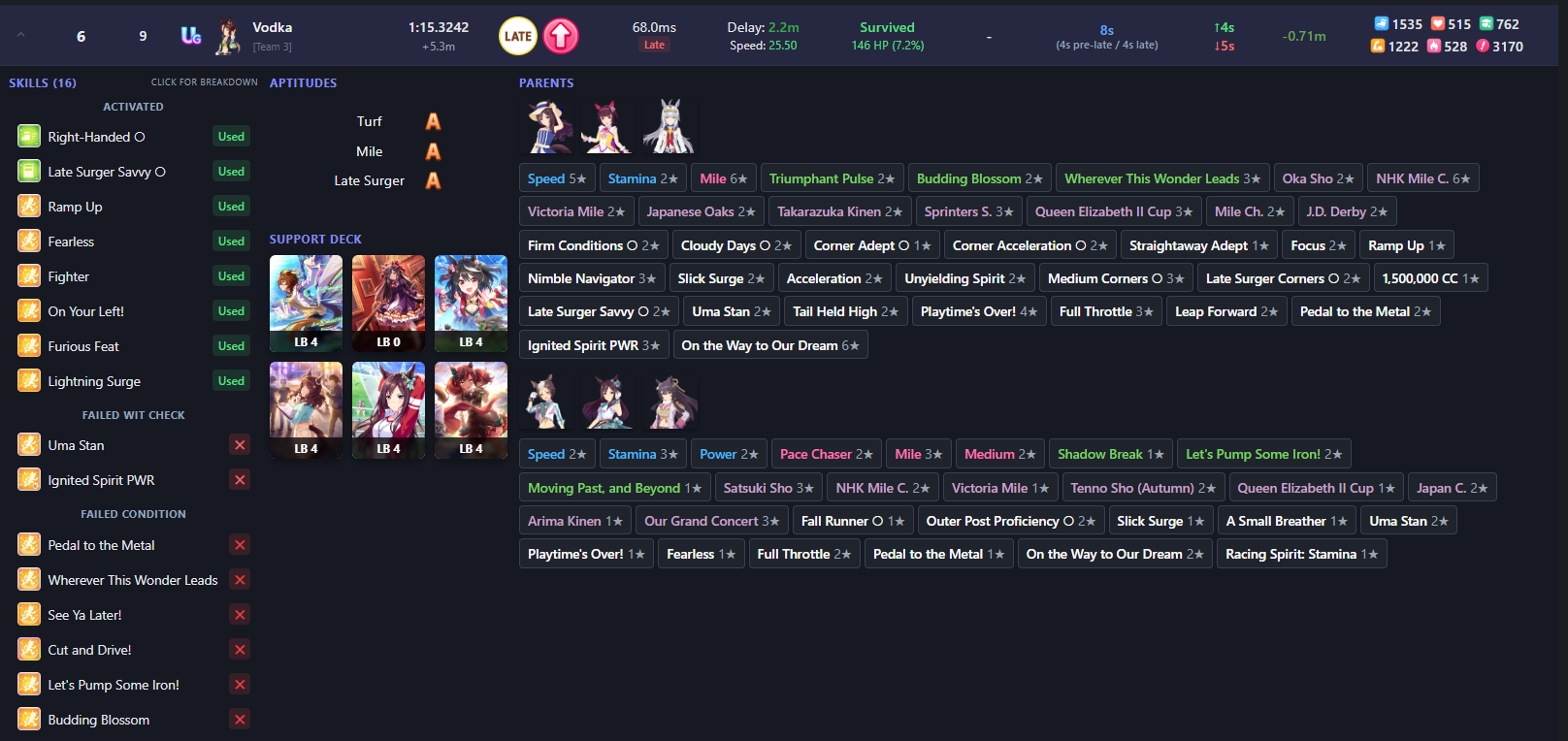
Task: Click the 'J.D. Derby 2★' race tag
Action: click(x=1347, y=211)
